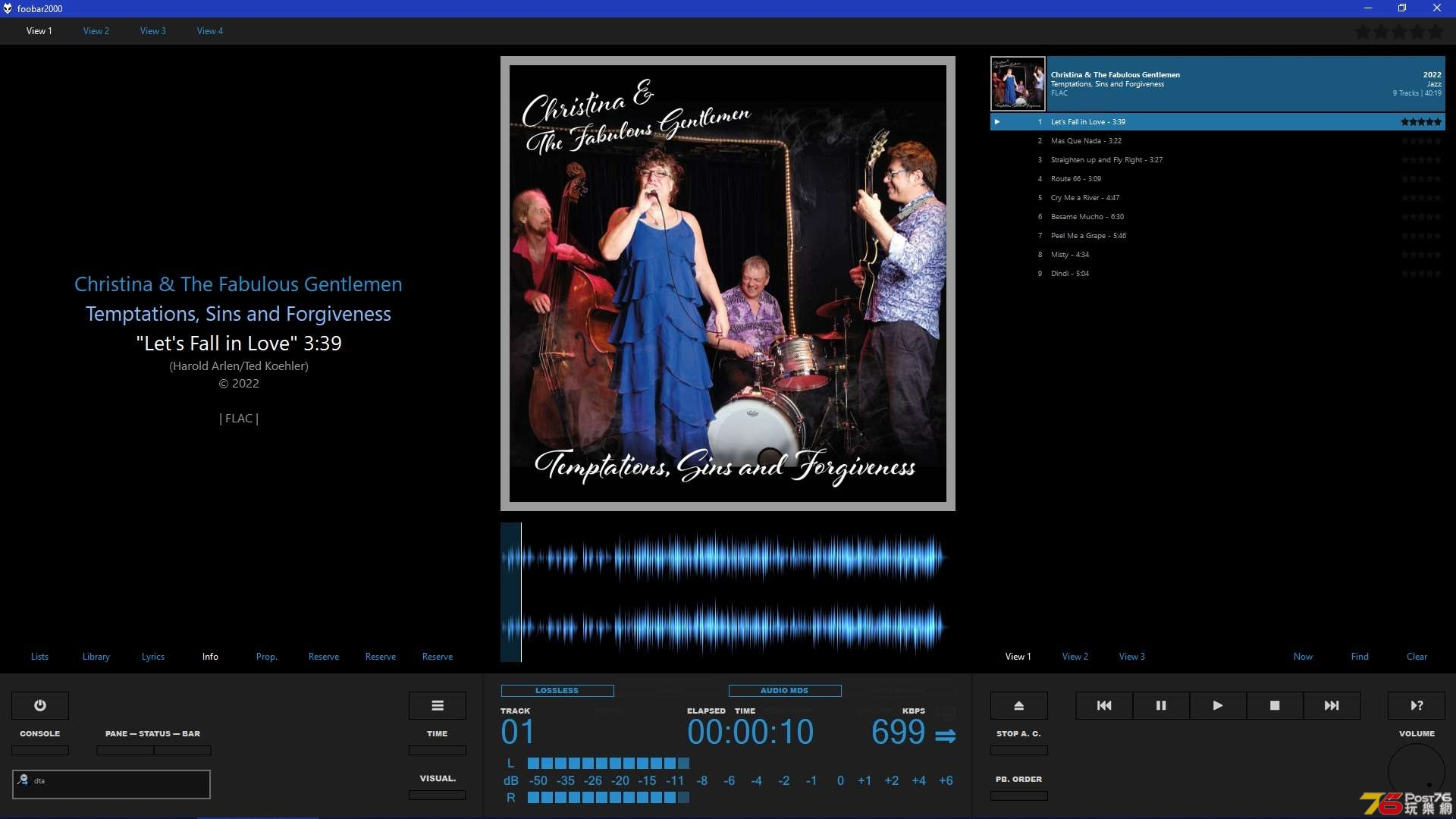Select track "Peel Me a Grape - 5:46"

1218,236
